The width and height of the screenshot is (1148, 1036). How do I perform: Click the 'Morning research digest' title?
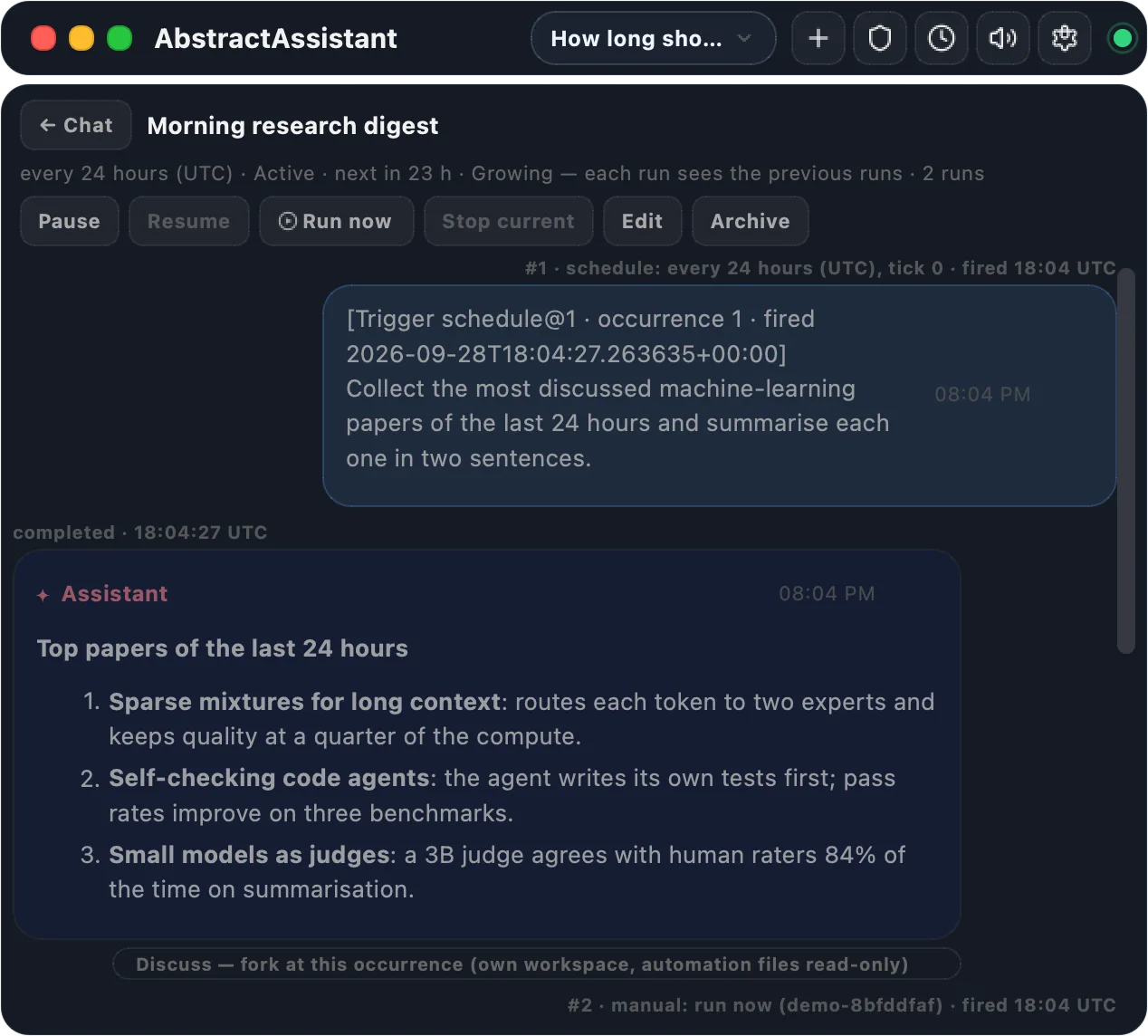(292, 125)
